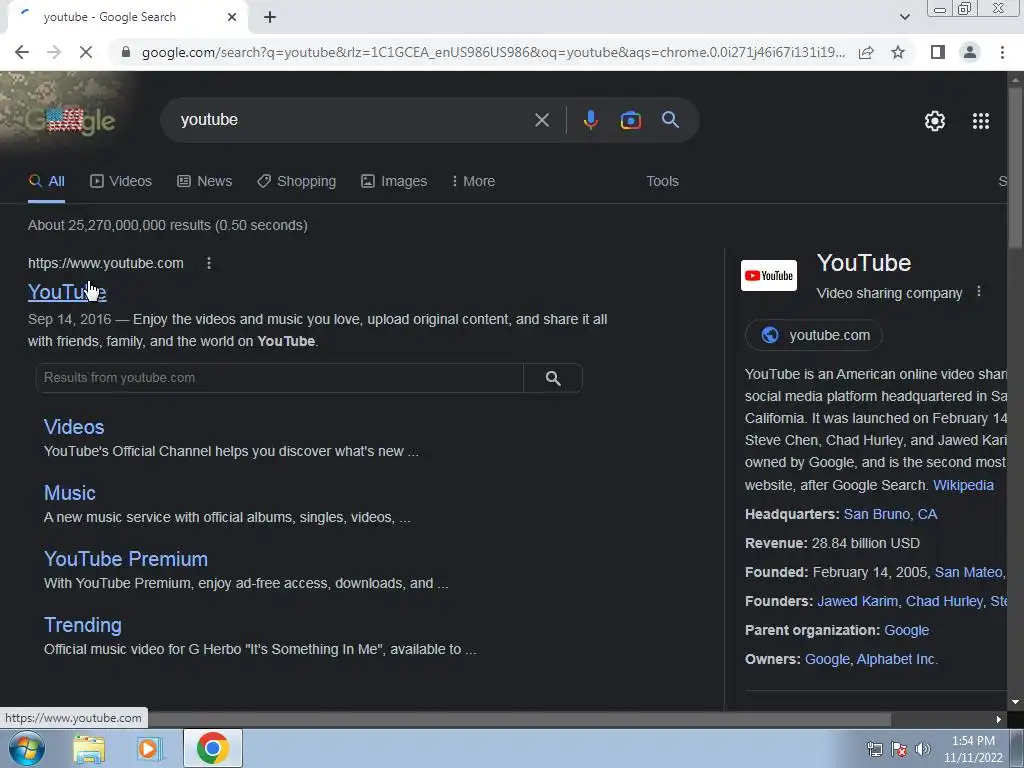Screen dimensions: 1024x768
Task: Expand the More search categories menu
Action: click(x=473, y=182)
